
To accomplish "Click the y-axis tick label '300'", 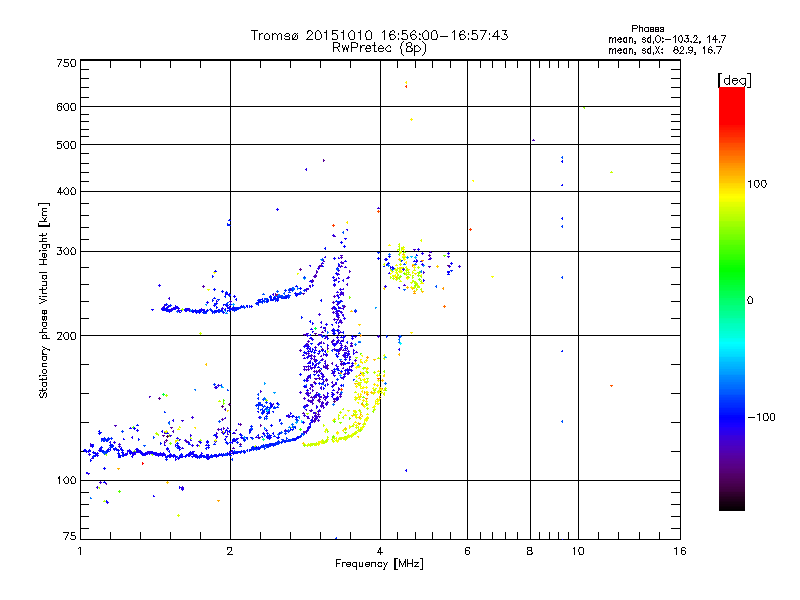I will (66, 251).
